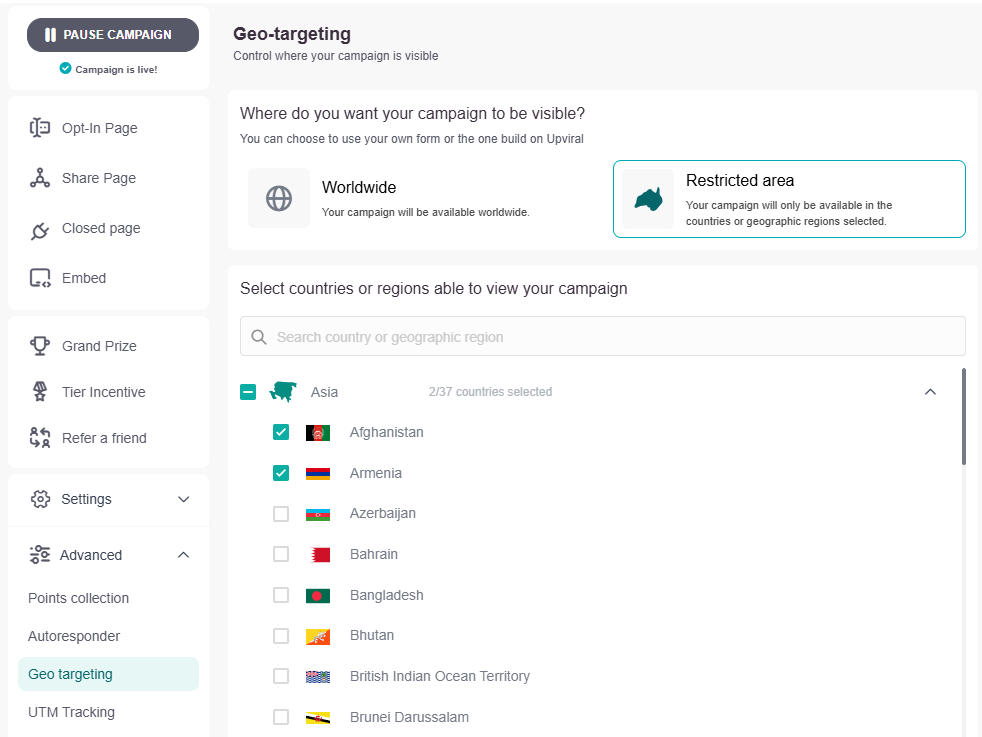This screenshot has width=982, height=737.
Task: Click the Brunei Darussalam flag icon
Action: [x=318, y=718]
